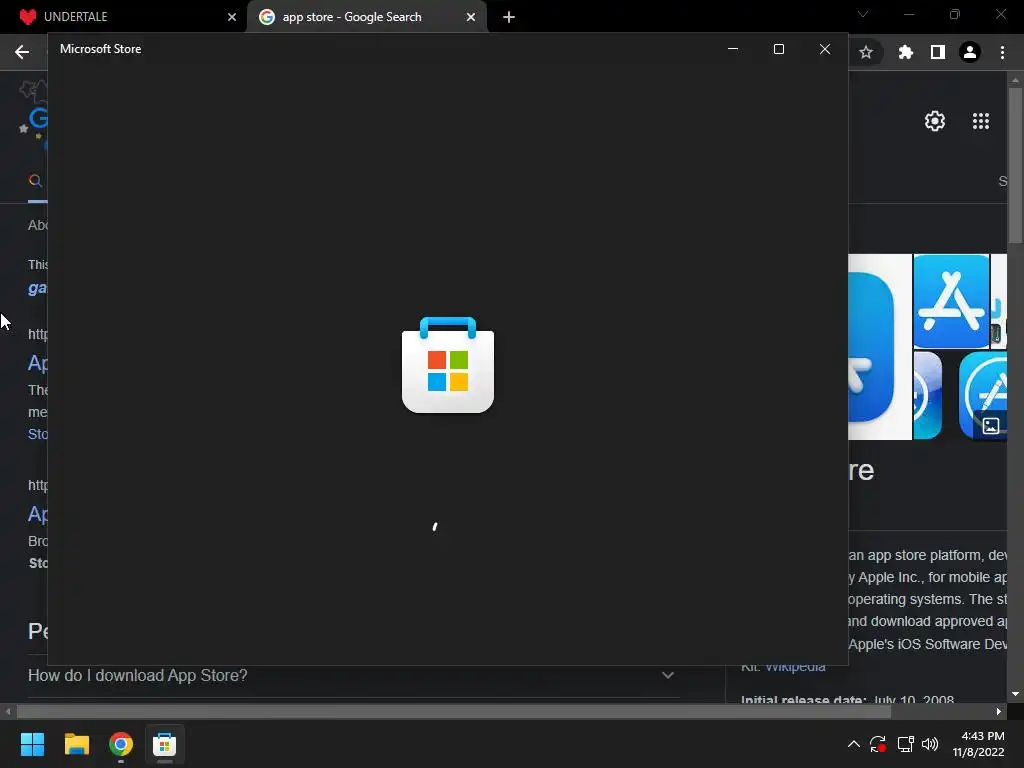Image resolution: width=1024 pixels, height=768 pixels.
Task: Bookmark this page with the star icon
Action: [866, 52]
